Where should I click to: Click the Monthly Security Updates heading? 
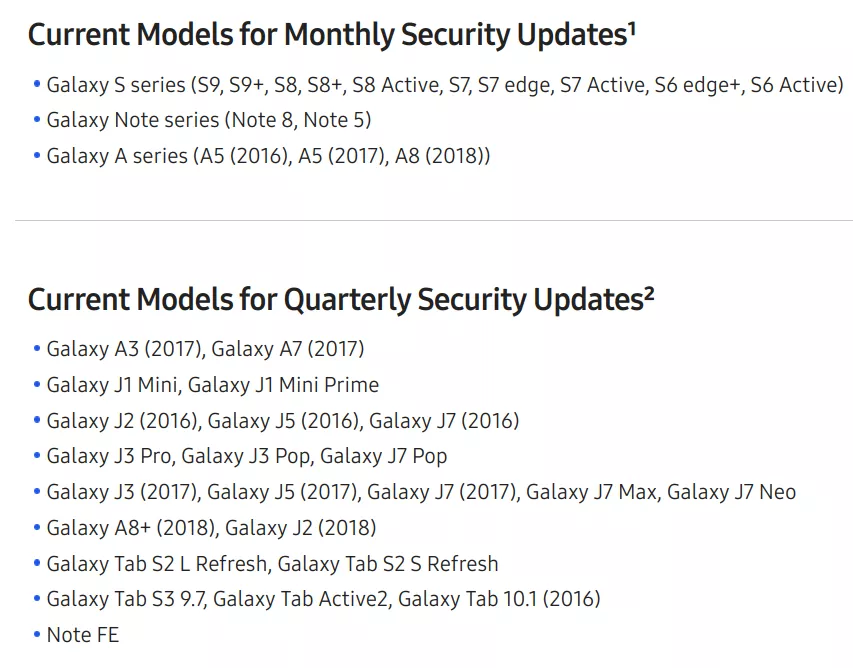point(331,35)
